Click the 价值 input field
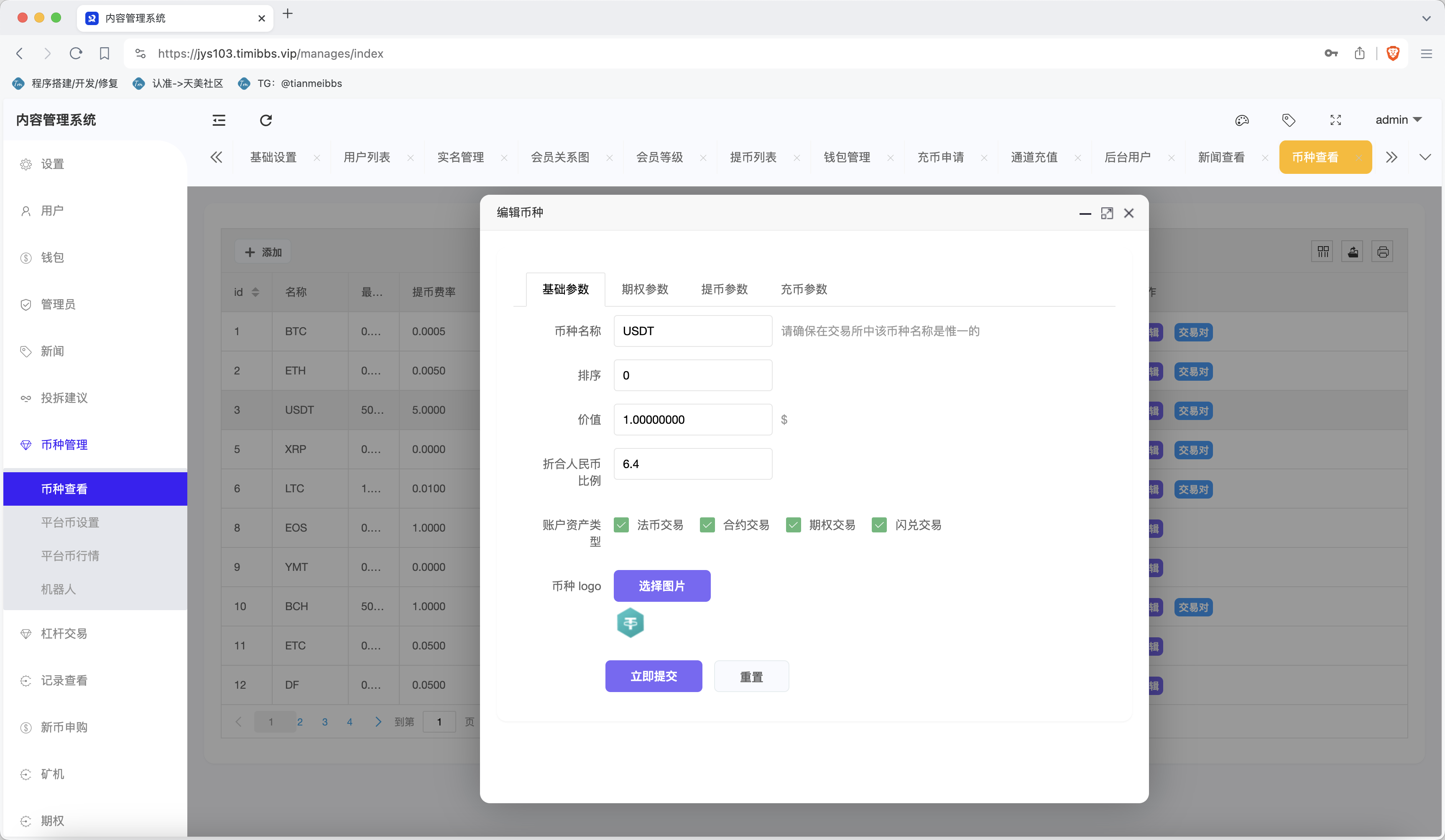Viewport: 1445px width, 840px height. click(693, 420)
